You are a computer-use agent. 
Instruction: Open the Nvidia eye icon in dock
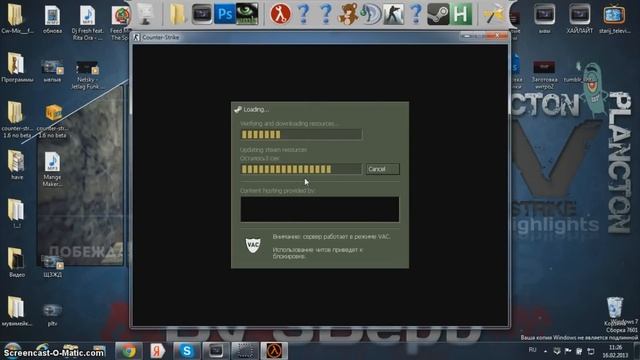pos(247,14)
